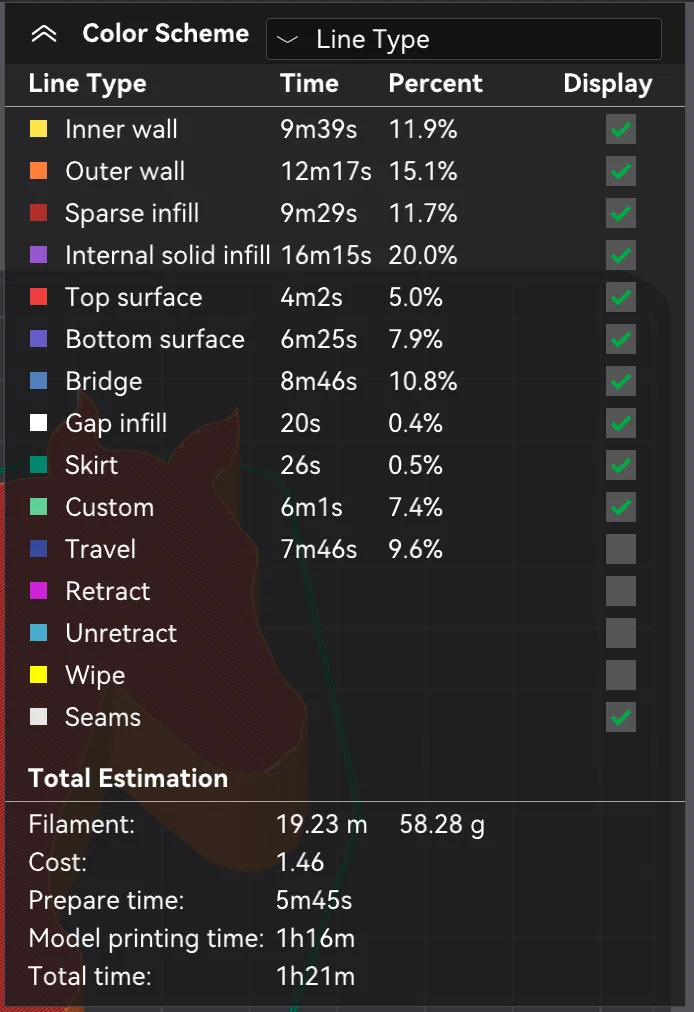This screenshot has height=1012, width=694.
Task: Select the Bottom surface row label
Action: coord(154,339)
